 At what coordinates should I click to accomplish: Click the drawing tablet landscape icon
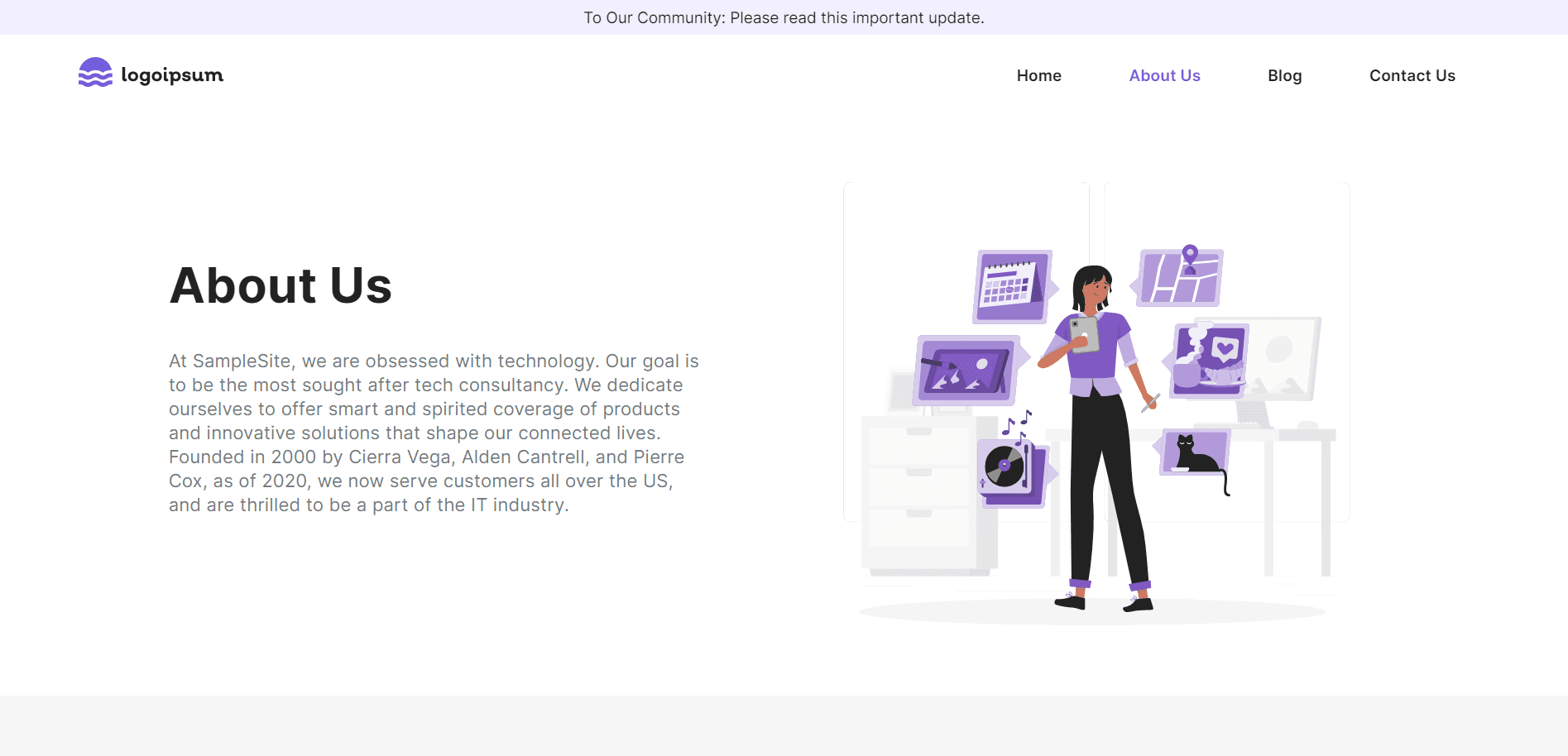point(966,371)
